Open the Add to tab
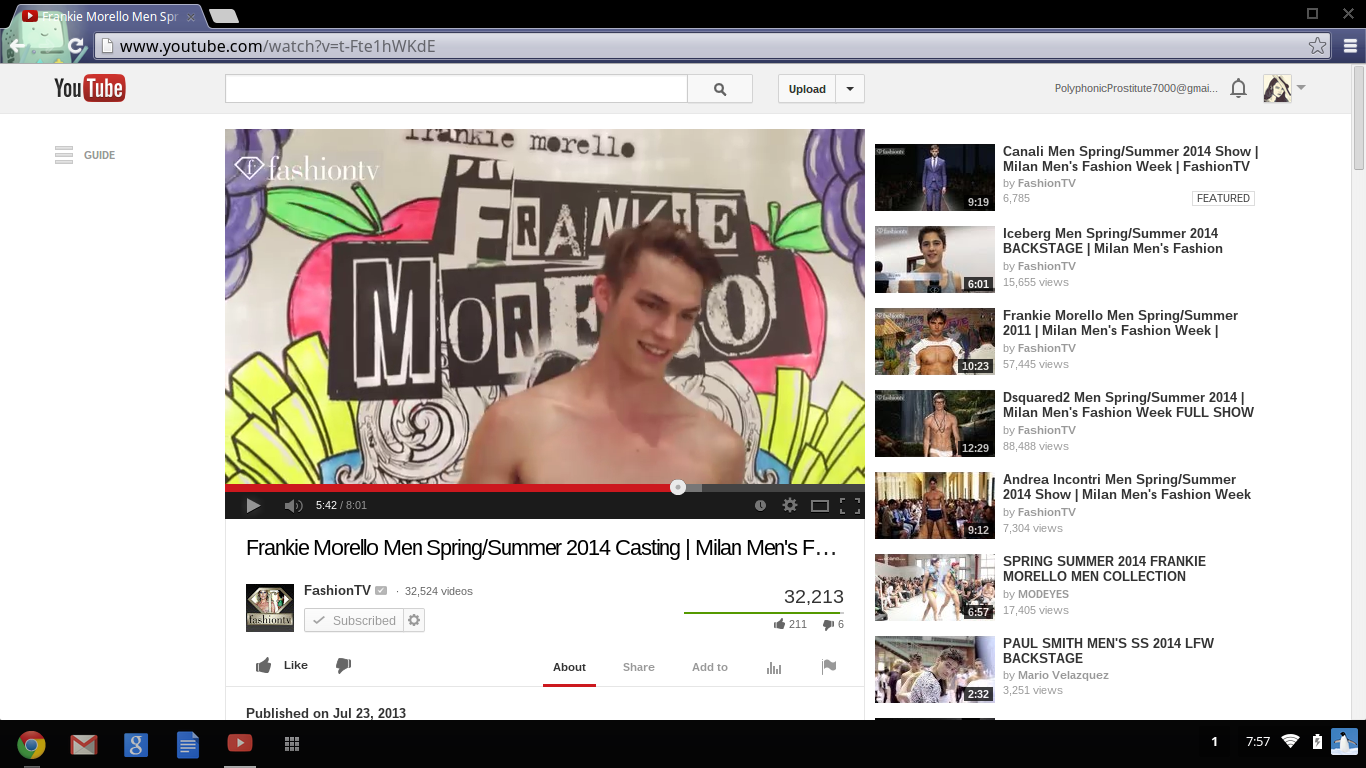 pos(710,667)
